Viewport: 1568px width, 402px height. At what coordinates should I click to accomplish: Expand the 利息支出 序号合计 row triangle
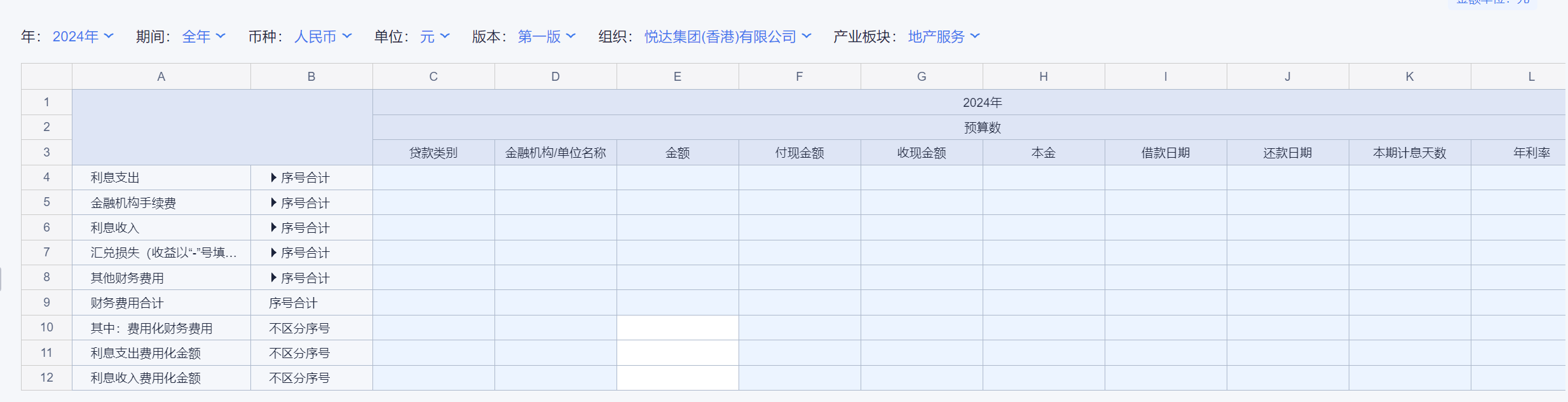pyautogui.click(x=273, y=177)
